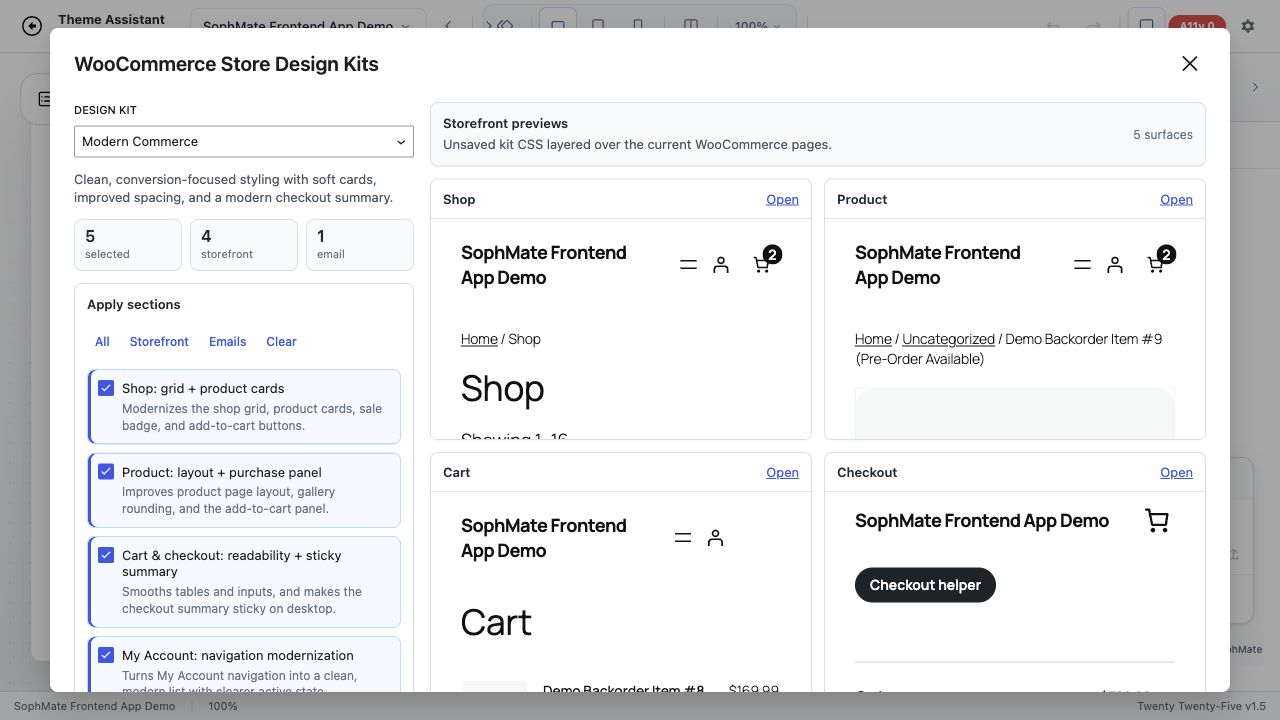Click the 'Apply sections' heading

[134, 305]
